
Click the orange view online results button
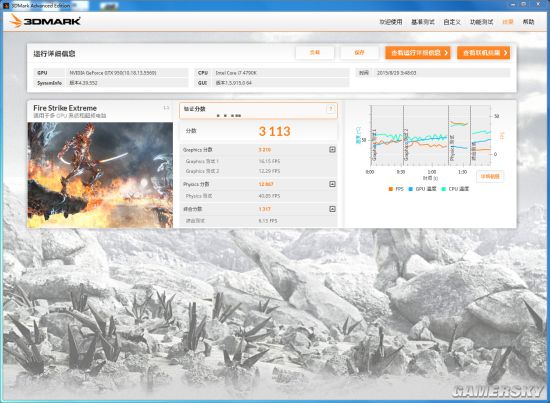[x=483, y=53]
